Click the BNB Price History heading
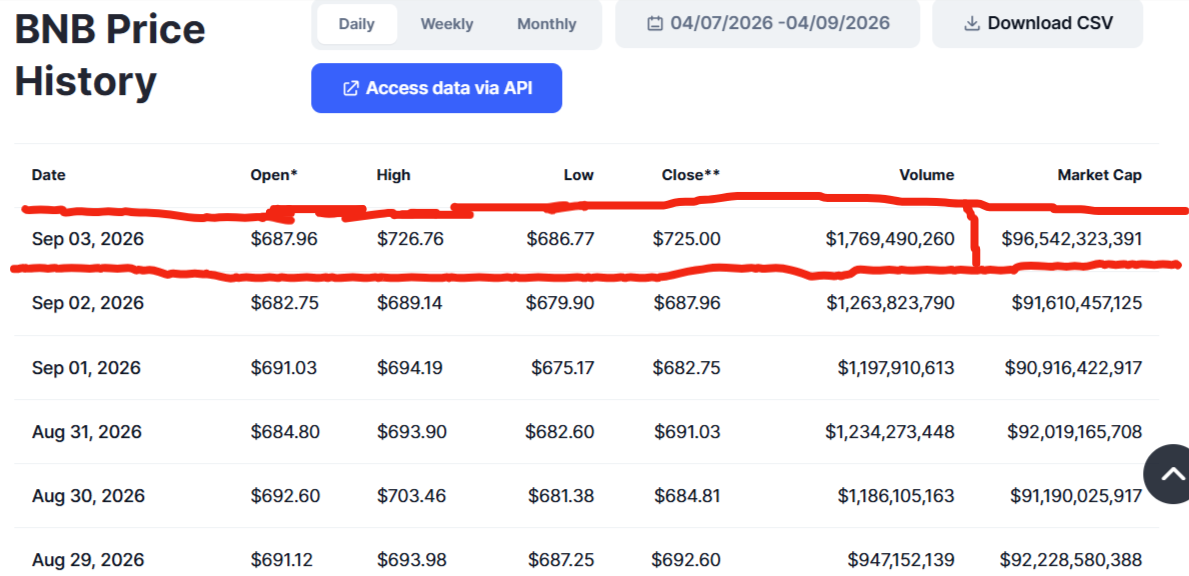This screenshot has width=1189, height=576. pyautogui.click(x=110, y=55)
